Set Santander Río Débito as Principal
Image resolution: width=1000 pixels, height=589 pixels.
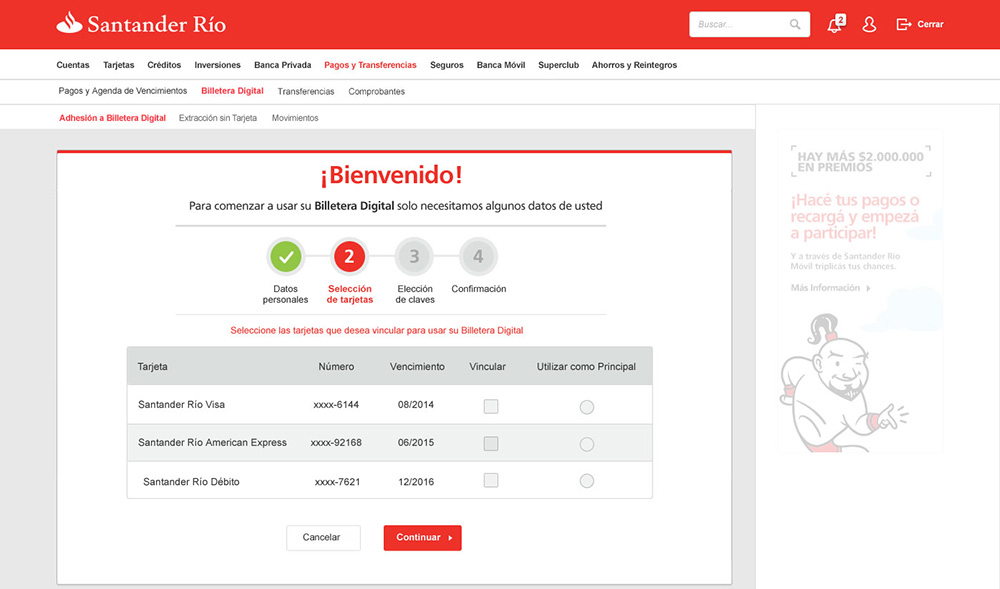point(587,481)
